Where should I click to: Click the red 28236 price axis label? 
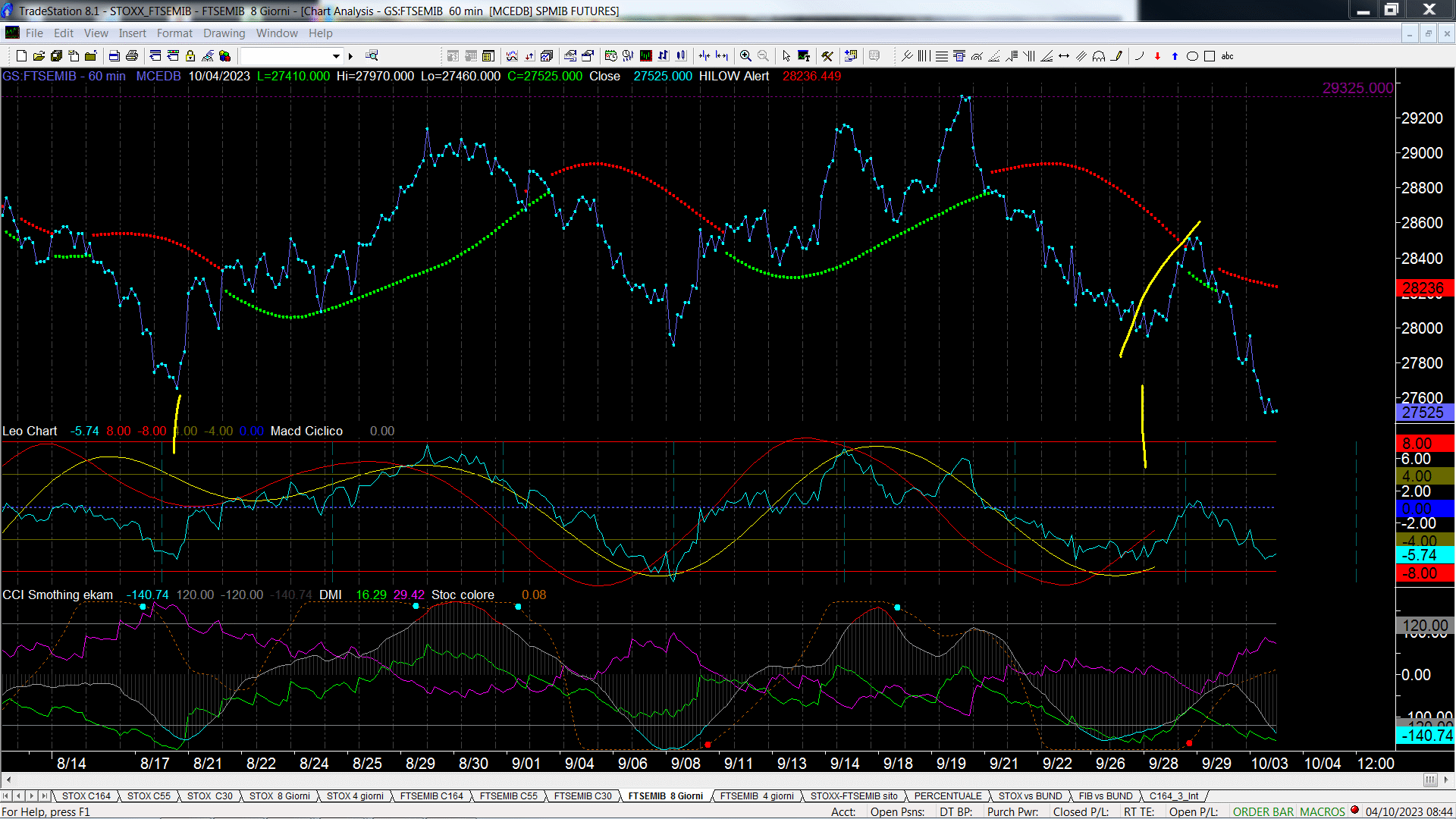point(1423,288)
